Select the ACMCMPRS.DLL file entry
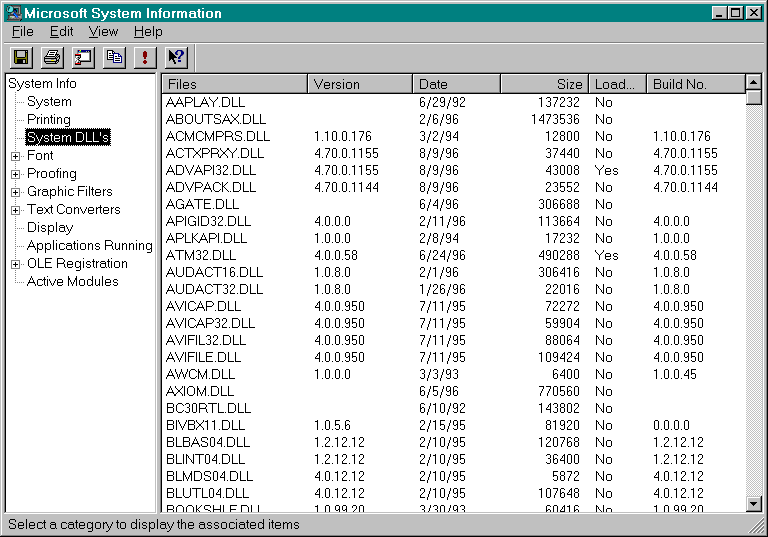Screen dimensions: 768x537 pos(218,137)
